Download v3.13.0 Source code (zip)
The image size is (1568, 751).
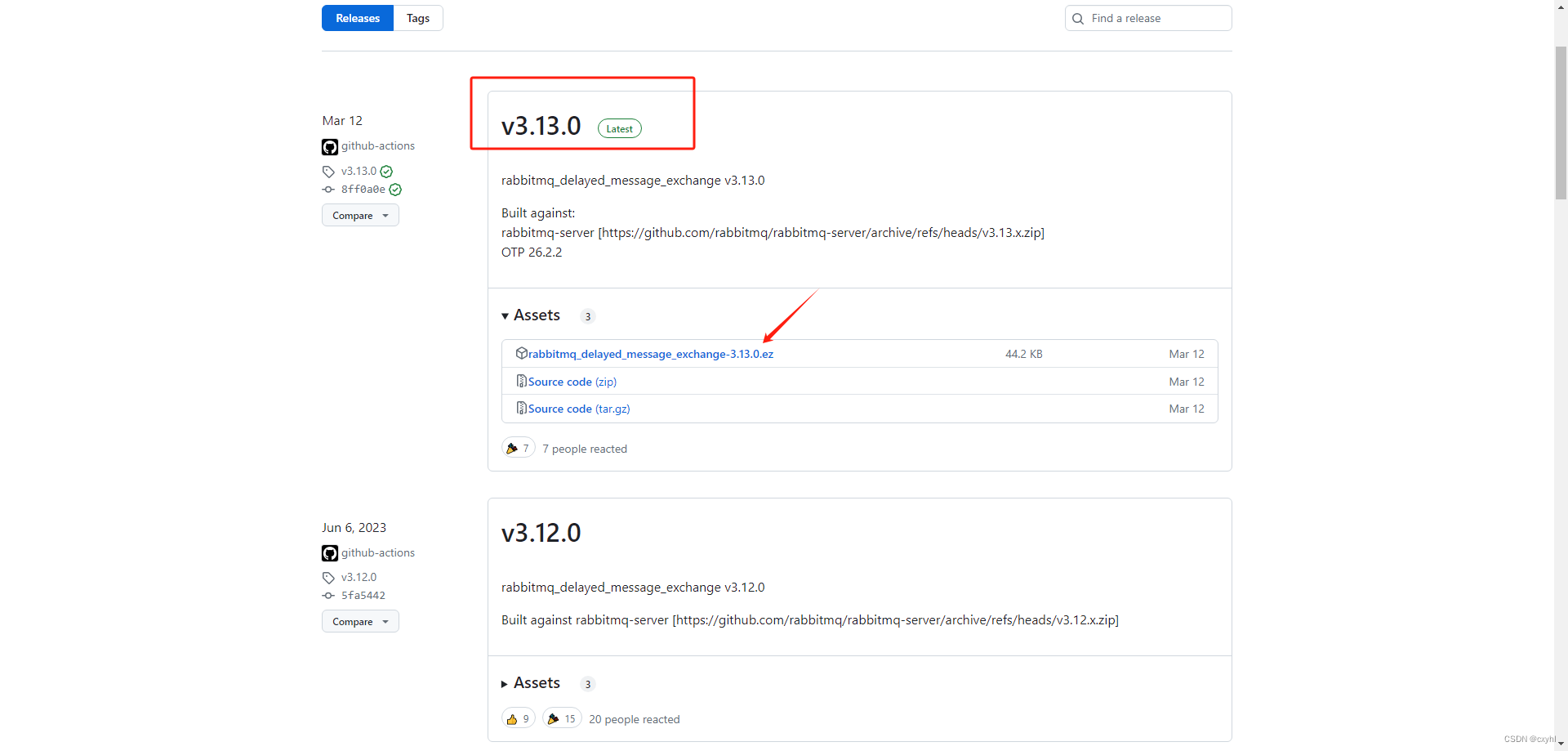pyautogui.click(x=572, y=382)
